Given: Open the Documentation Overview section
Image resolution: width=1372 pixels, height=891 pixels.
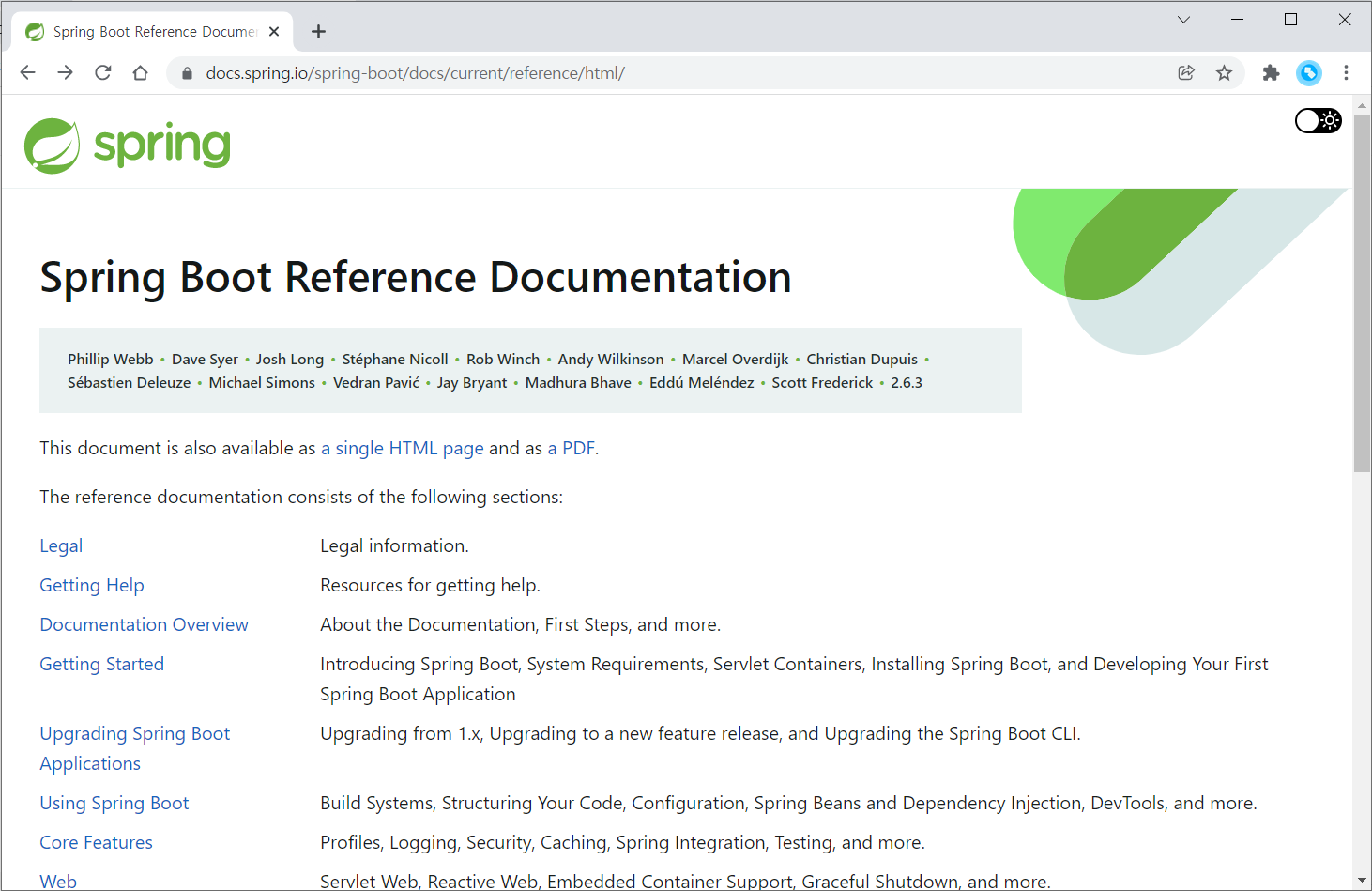Looking at the screenshot, I should click(x=144, y=625).
